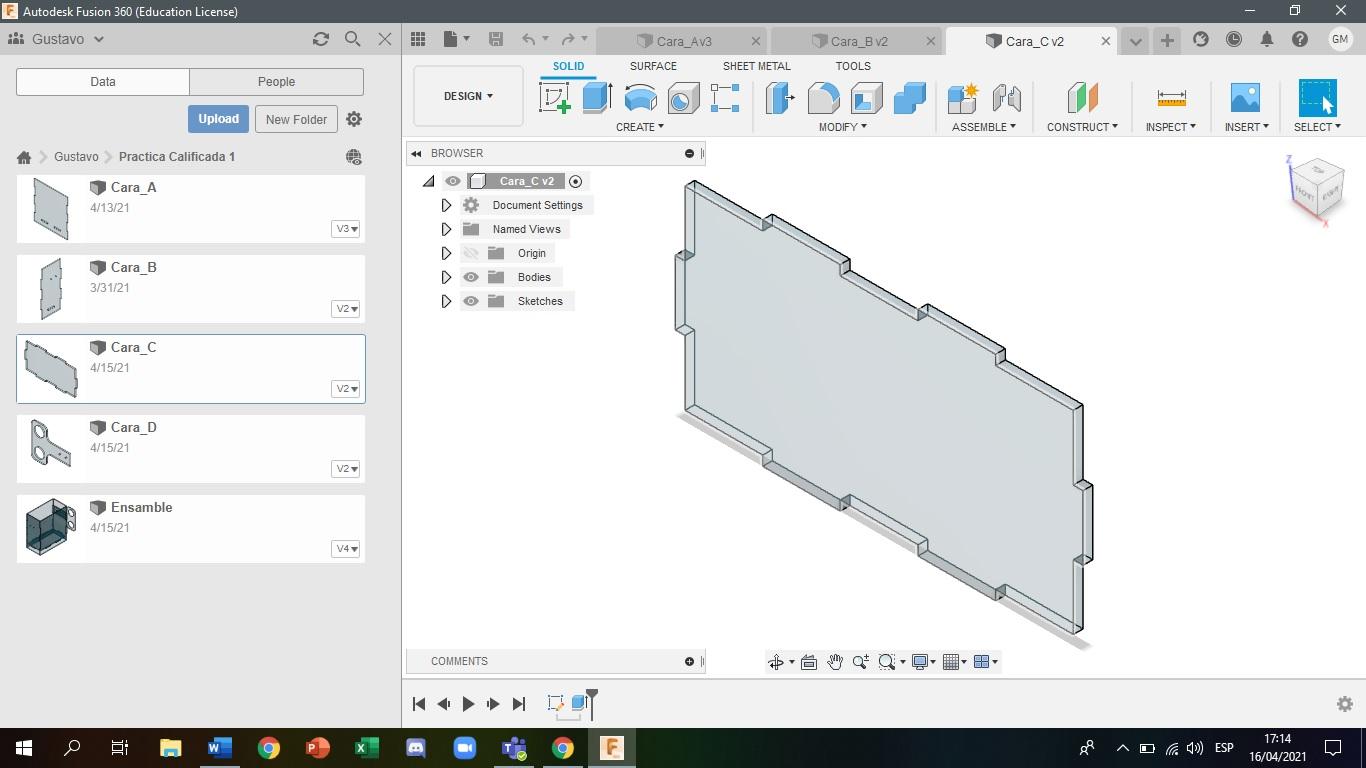Open Extensions icon in the top bar

1201,39
